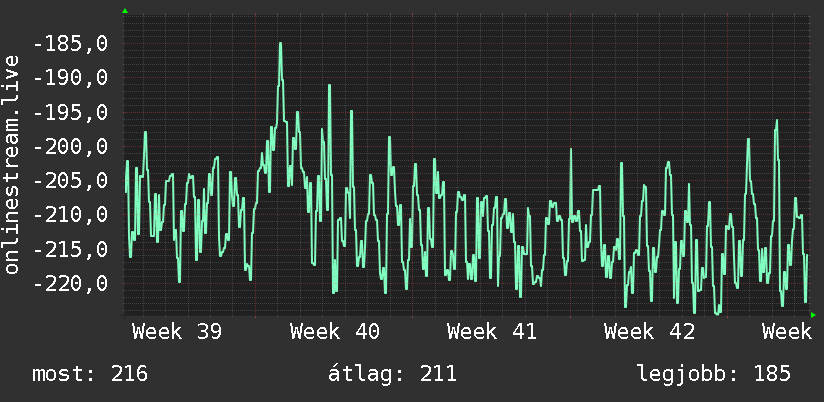The height and width of the screenshot is (402, 824).
Task: Click the -185,0 y-axis label
Action: 70,44
